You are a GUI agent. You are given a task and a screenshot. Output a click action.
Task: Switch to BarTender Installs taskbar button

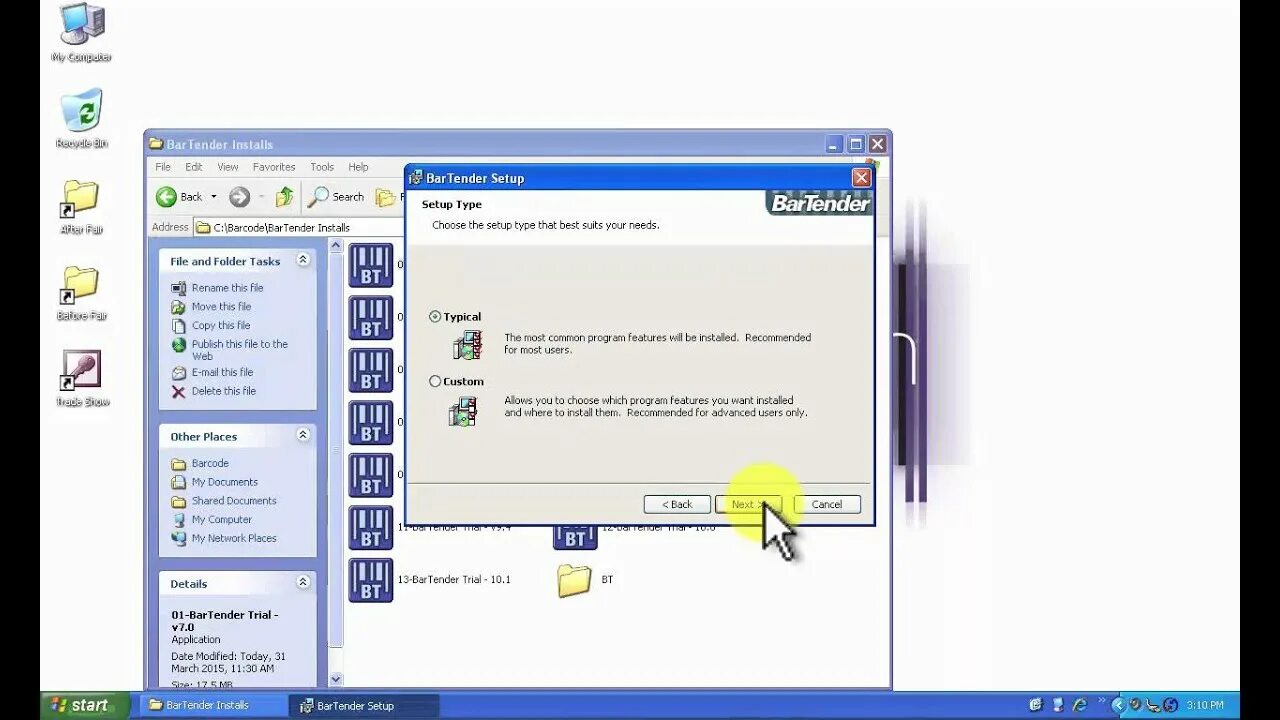point(211,705)
